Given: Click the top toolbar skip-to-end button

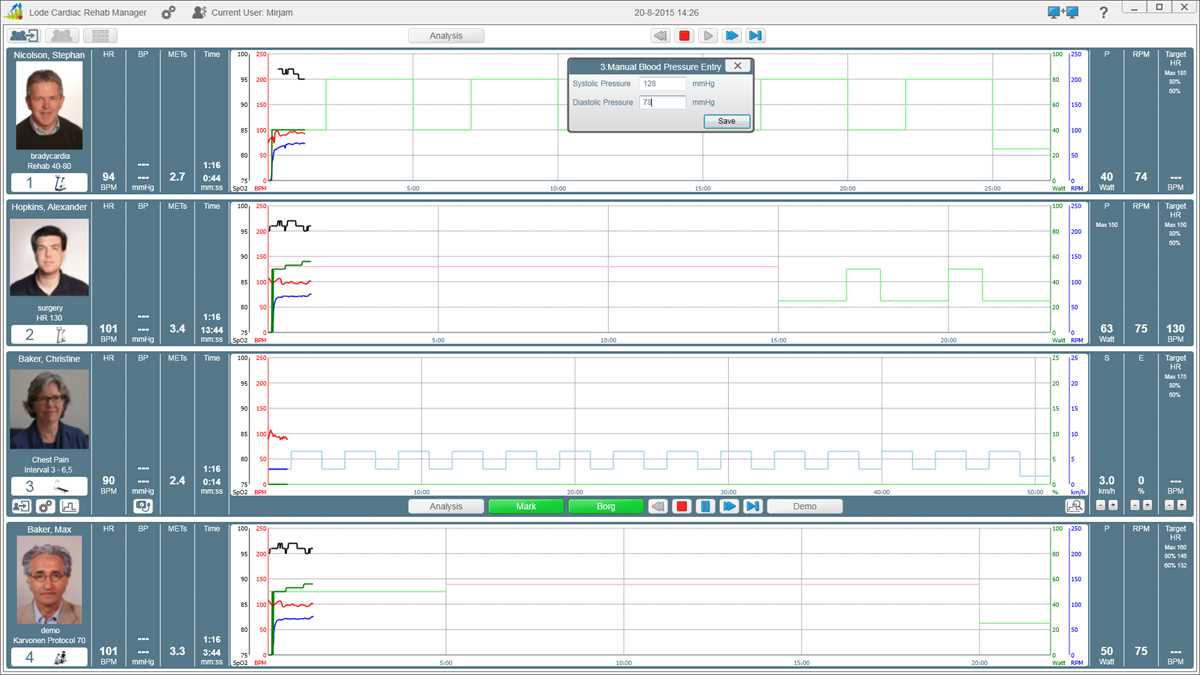Looking at the screenshot, I should pyautogui.click(x=756, y=35).
